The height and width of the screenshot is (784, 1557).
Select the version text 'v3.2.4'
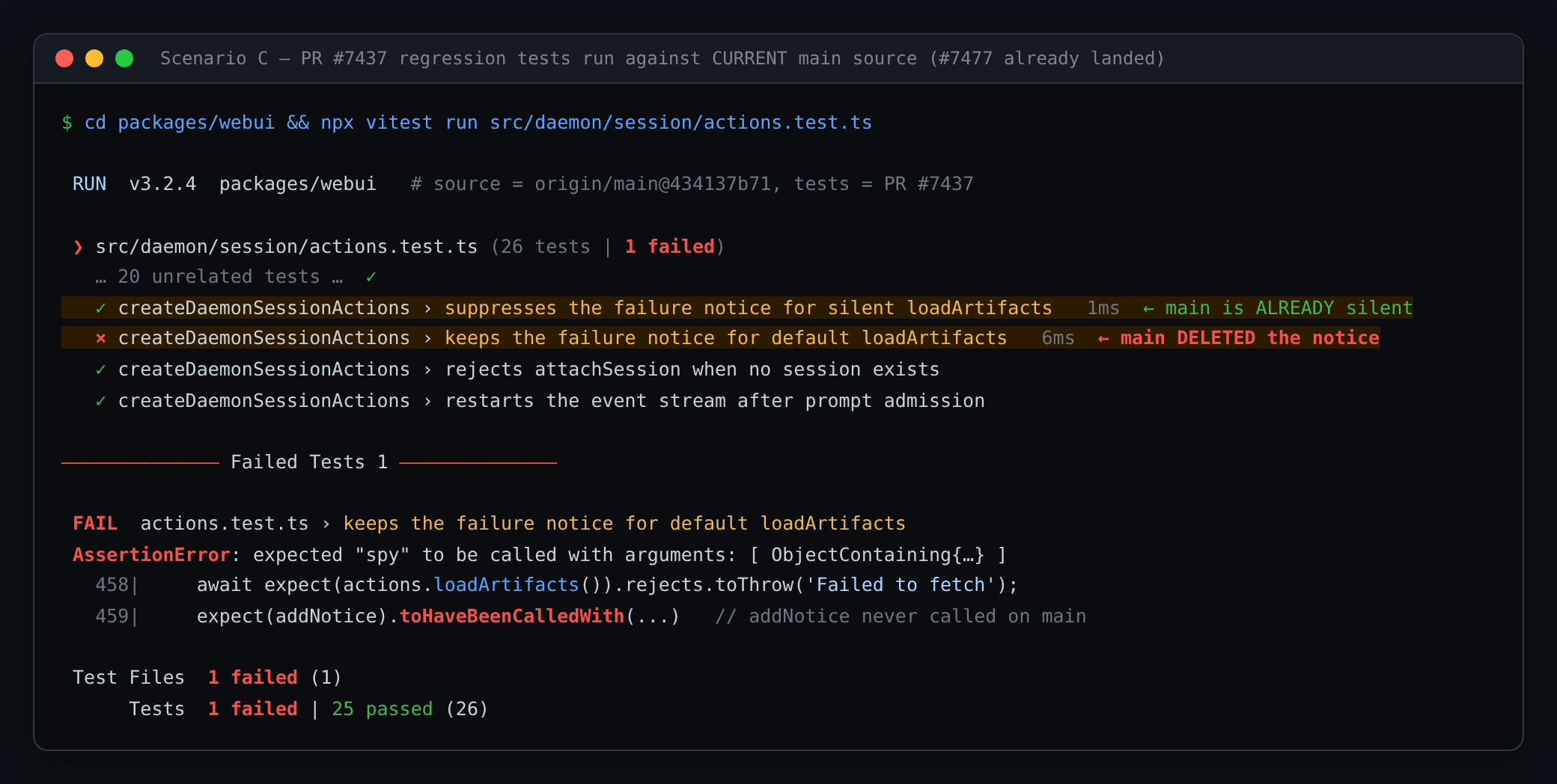tap(162, 184)
